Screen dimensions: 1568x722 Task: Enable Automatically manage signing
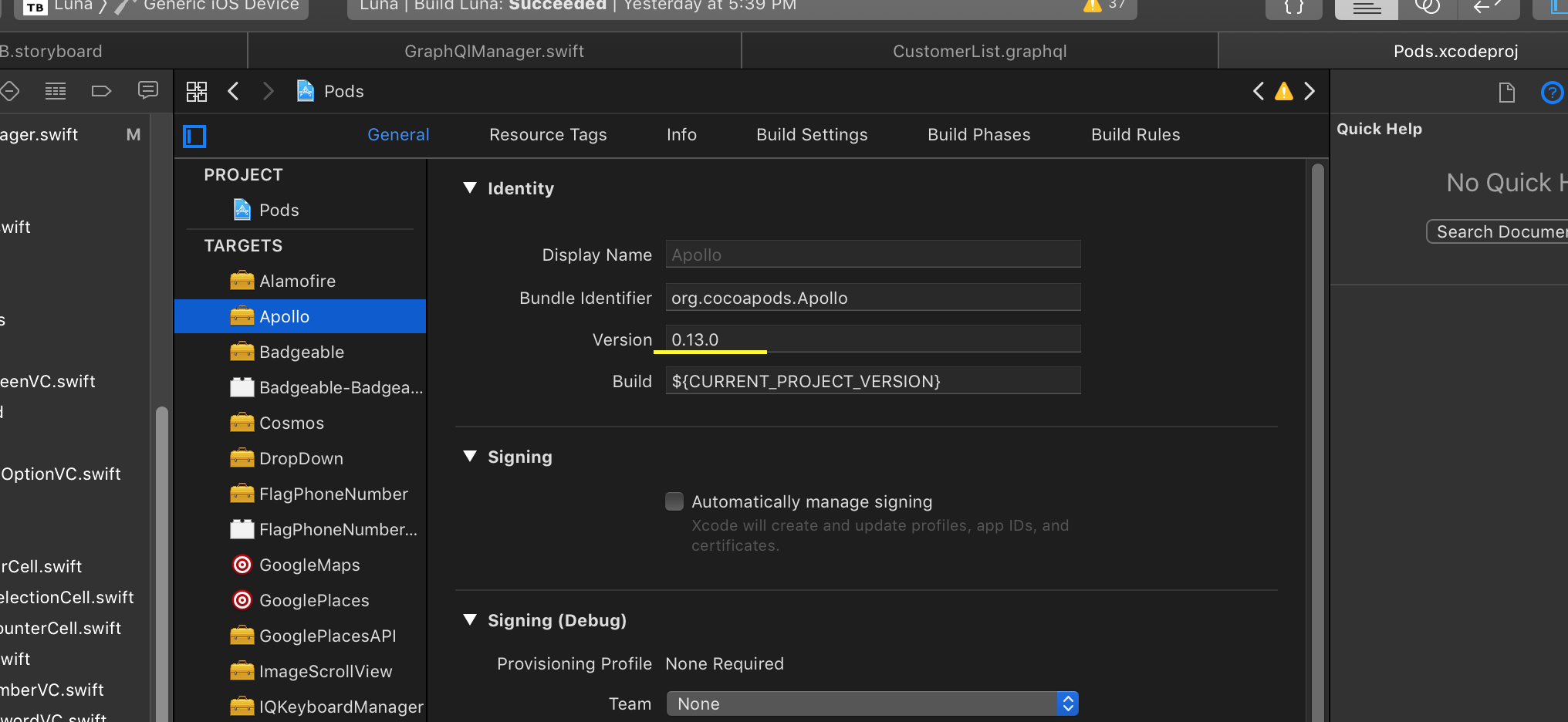674,502
